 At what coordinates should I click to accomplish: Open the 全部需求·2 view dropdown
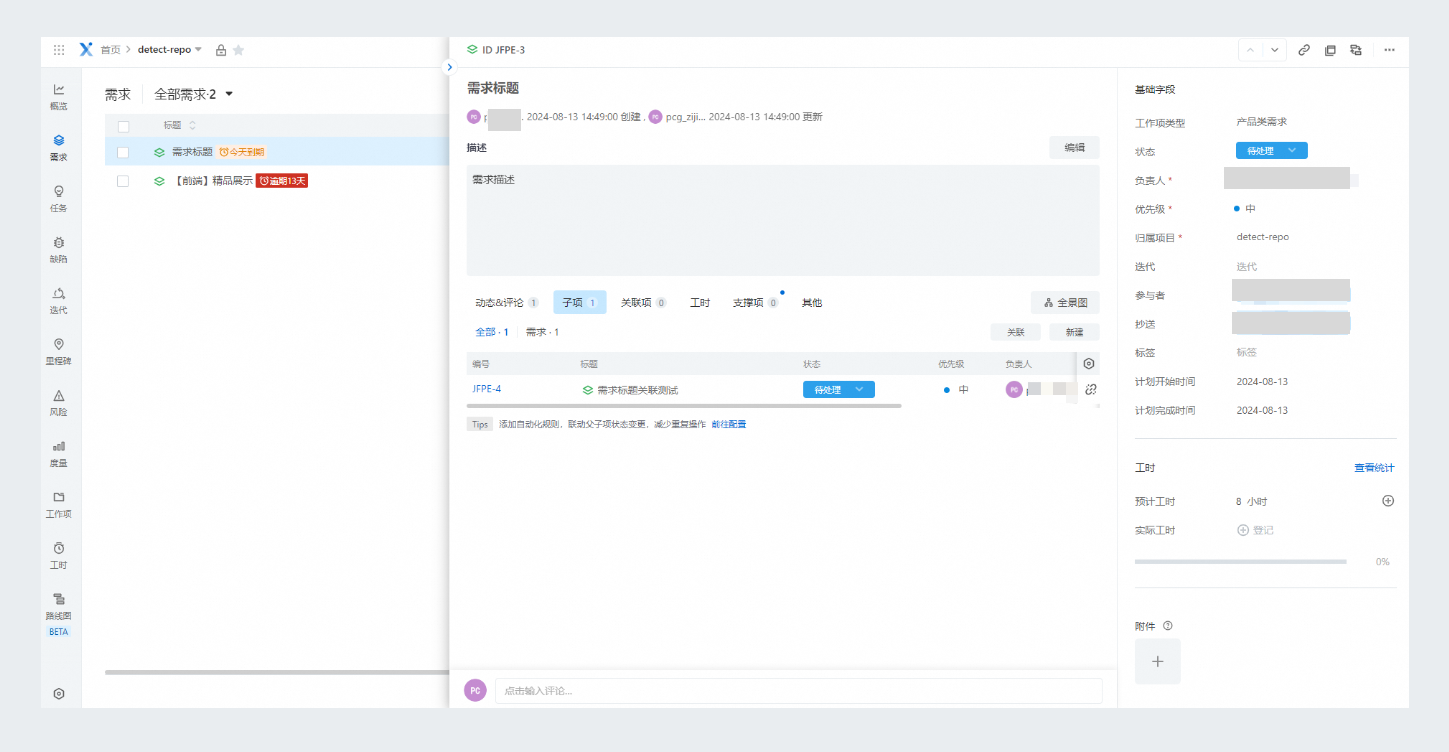[x=194, y=94]
